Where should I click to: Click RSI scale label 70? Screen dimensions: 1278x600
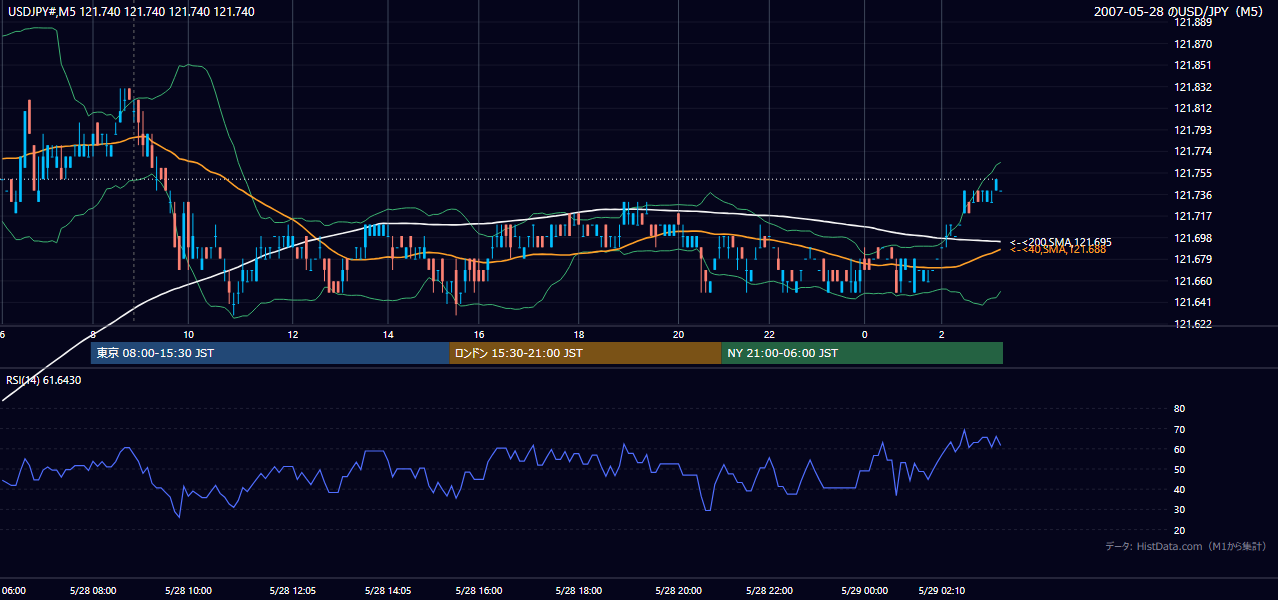(x=1179, y=429)
